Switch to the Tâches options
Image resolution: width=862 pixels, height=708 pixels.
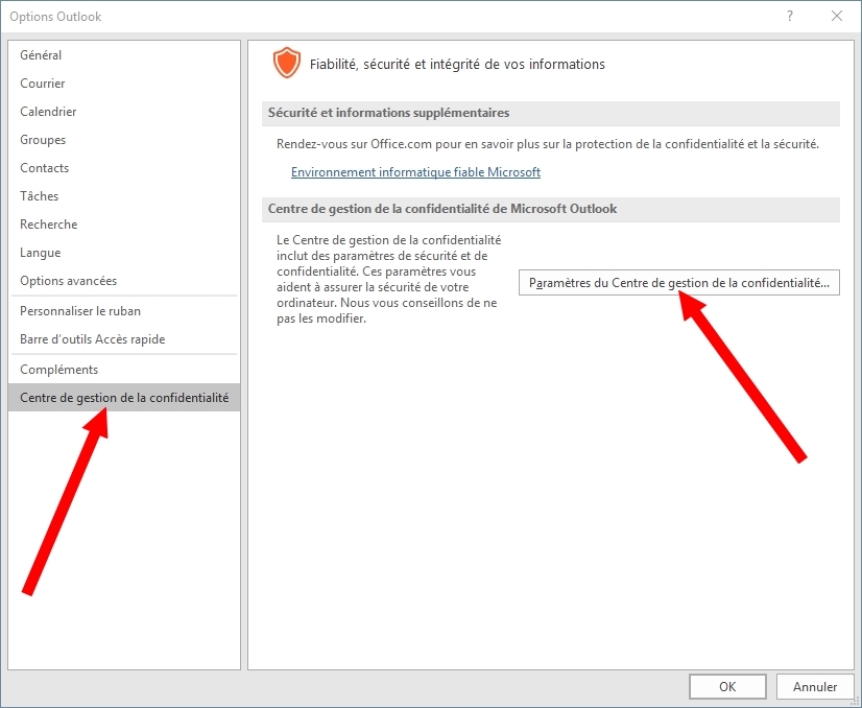click(x=40, y=196)
